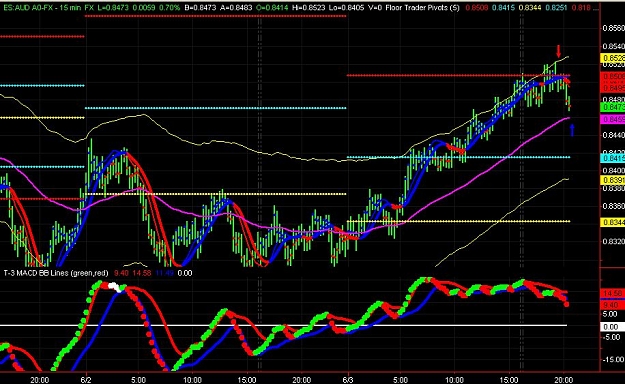Click the green FX label in the header

[x=88, y=8]
